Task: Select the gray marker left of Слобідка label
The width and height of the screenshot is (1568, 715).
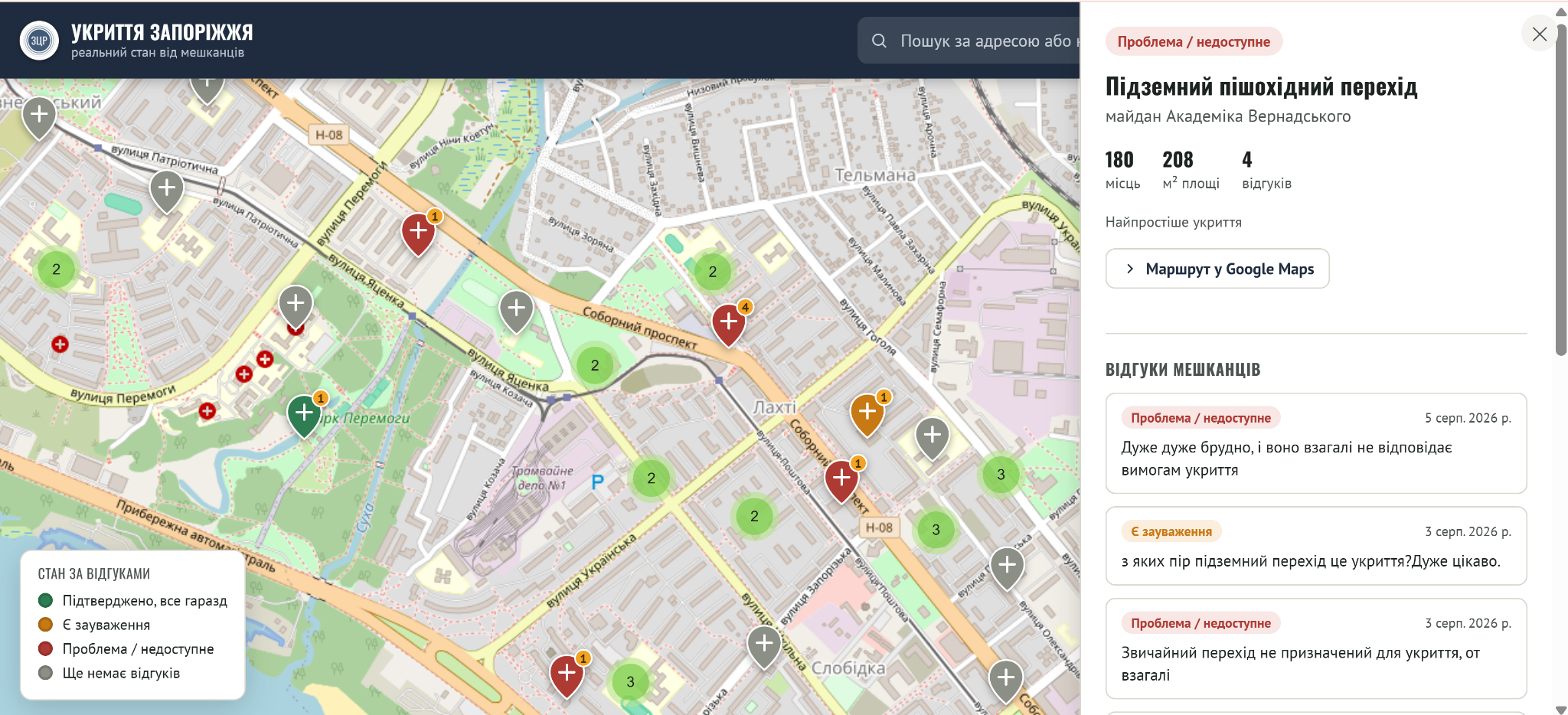Action: pos(764,646)
